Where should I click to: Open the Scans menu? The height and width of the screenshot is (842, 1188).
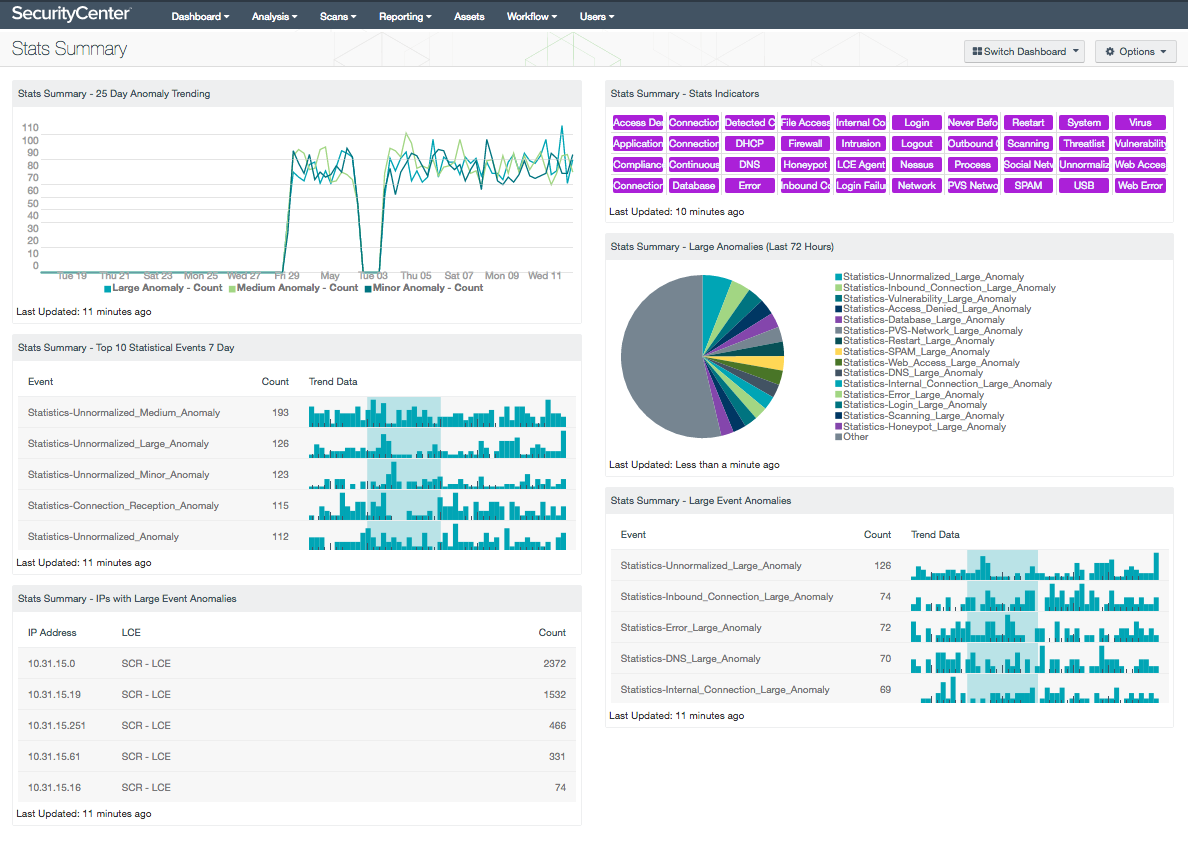tap(338, 16)
